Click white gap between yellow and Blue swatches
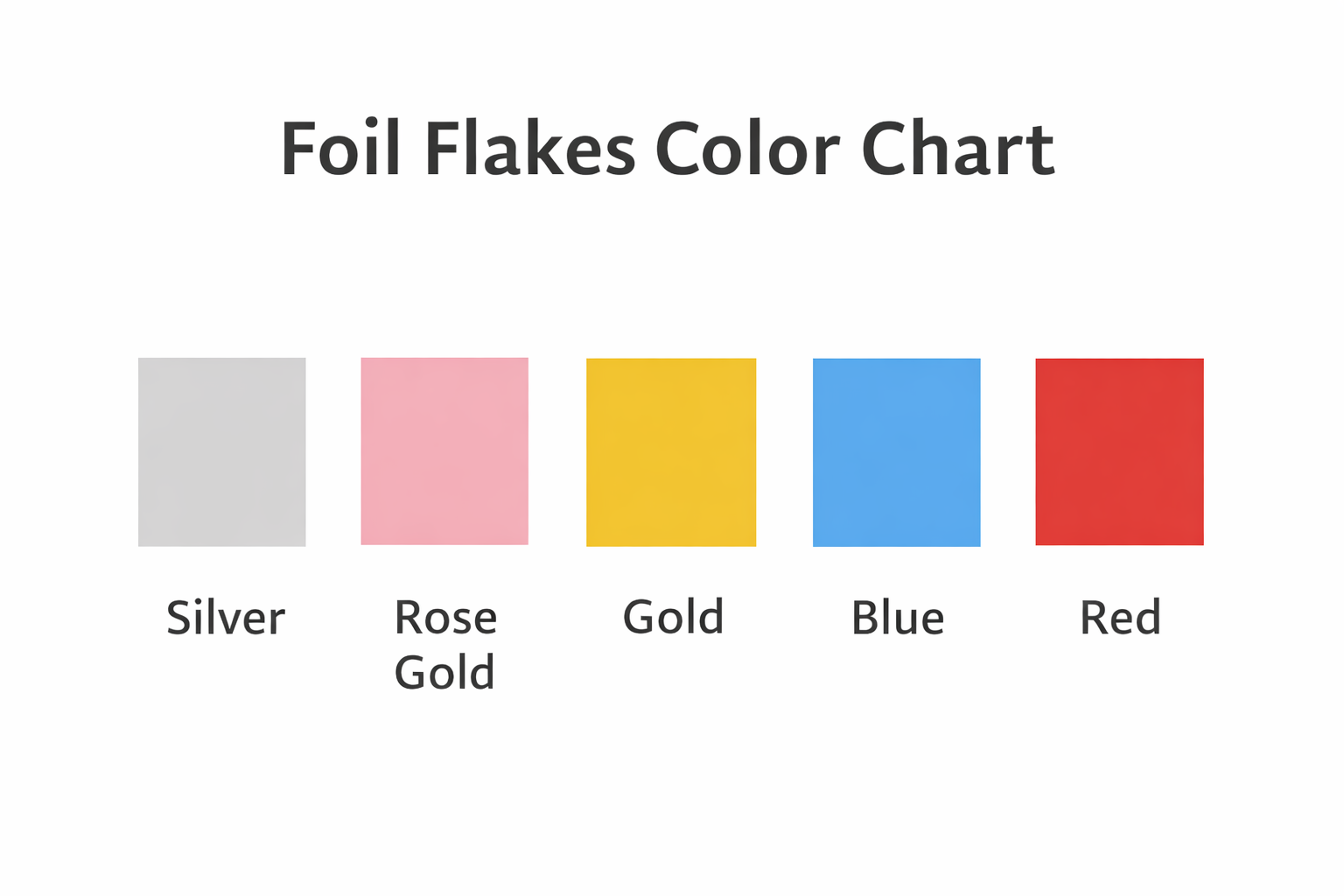 click(785, 452)
